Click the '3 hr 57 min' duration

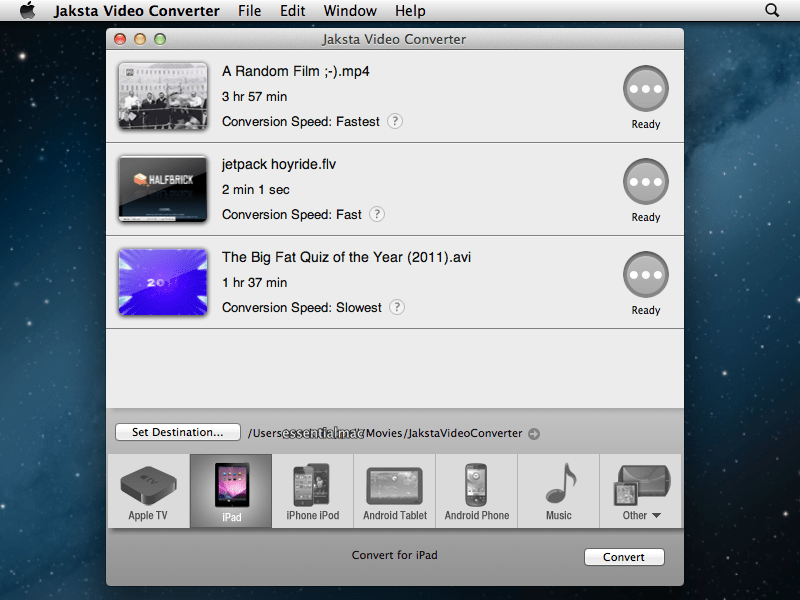tap(255, 96)
